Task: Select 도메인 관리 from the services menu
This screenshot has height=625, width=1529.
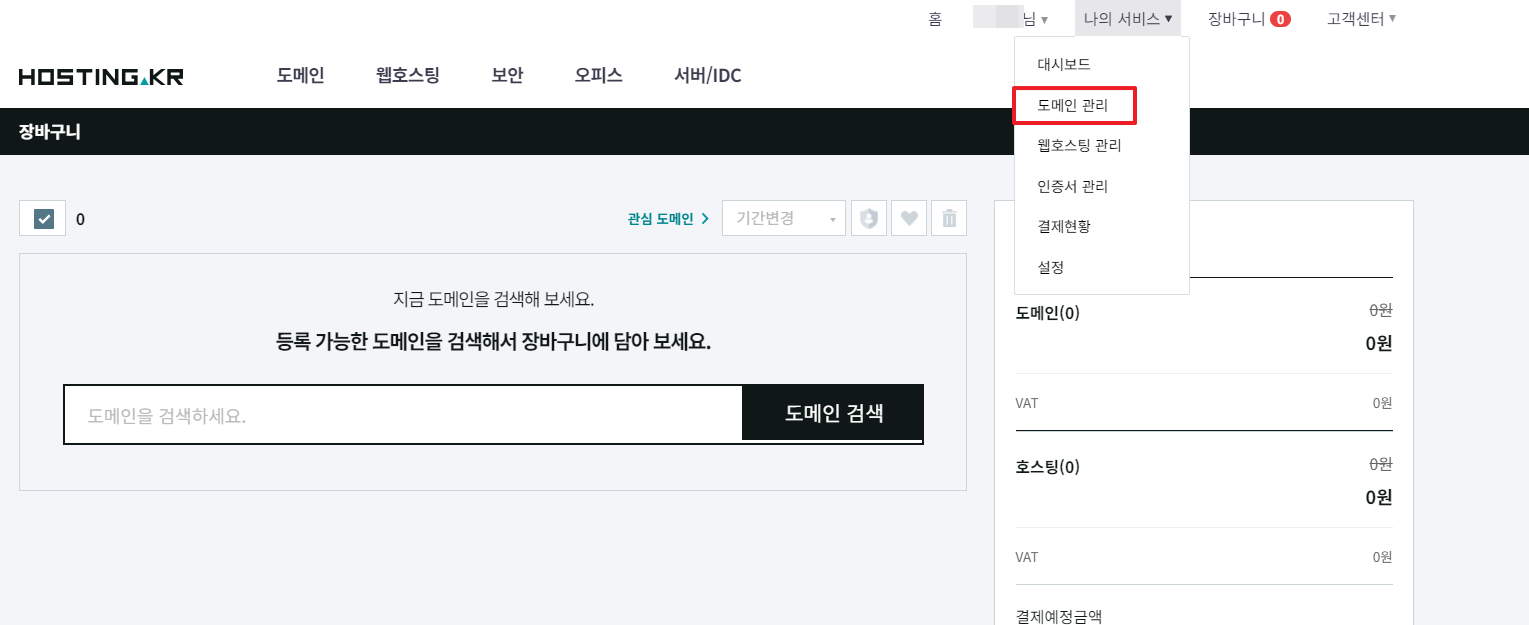Action: coord(1074,104)
